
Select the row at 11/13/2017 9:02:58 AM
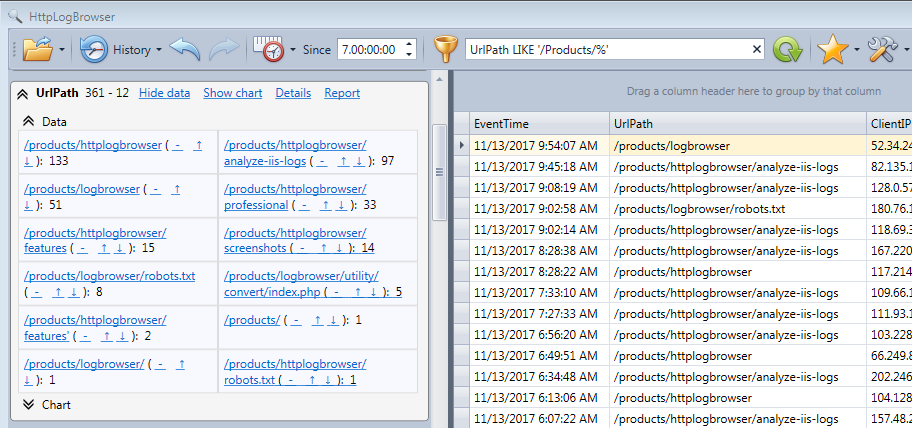pos(682,209)
